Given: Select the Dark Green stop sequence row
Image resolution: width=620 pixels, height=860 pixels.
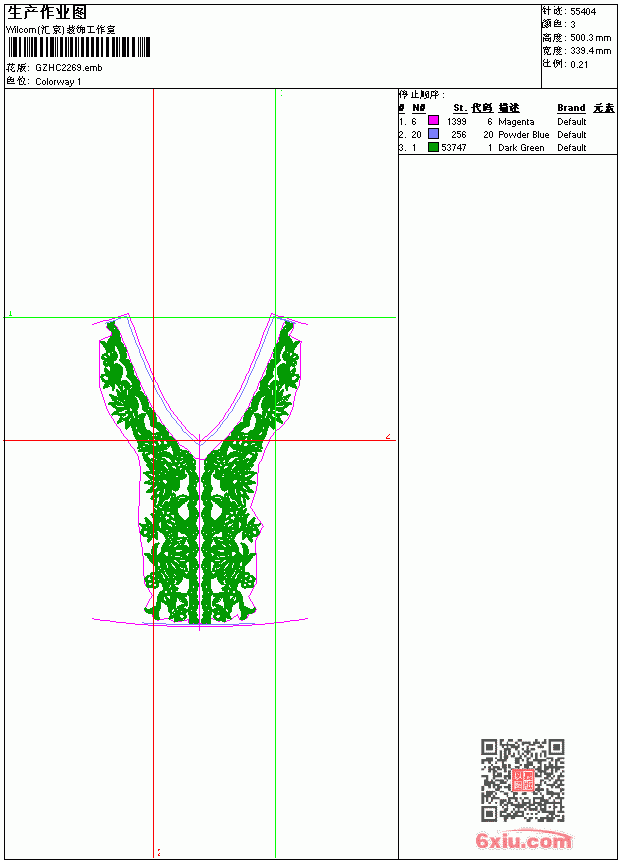Looking at the screenshot, I should coord(507,148).
